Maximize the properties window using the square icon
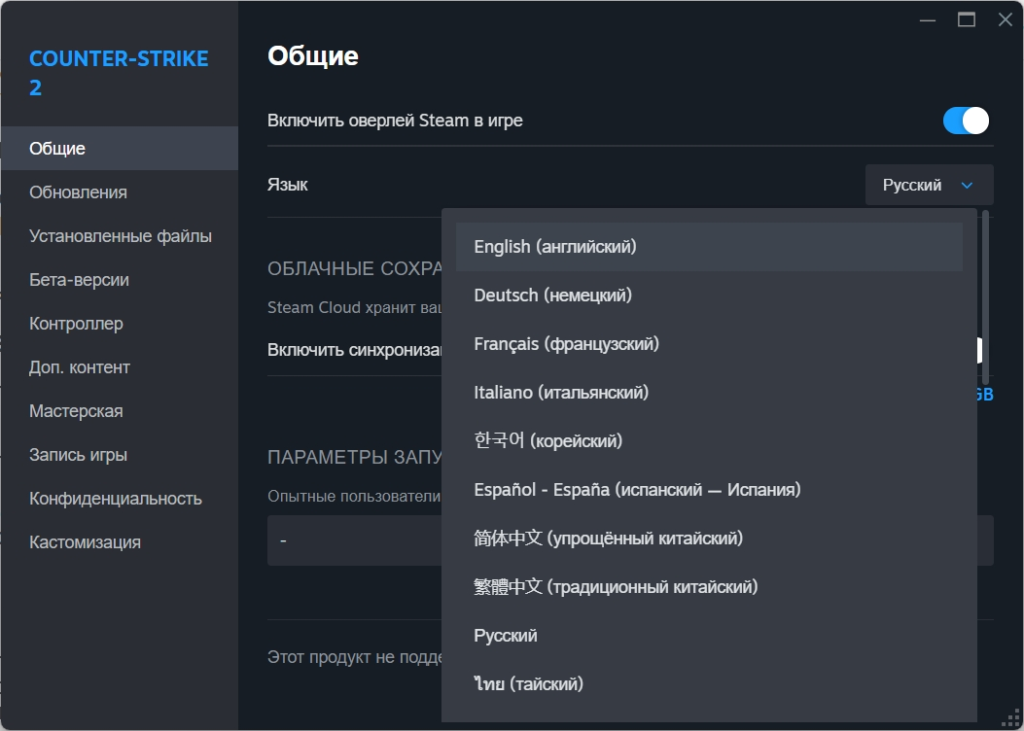The image size is (1024, 731). click(x=966, y=19)
